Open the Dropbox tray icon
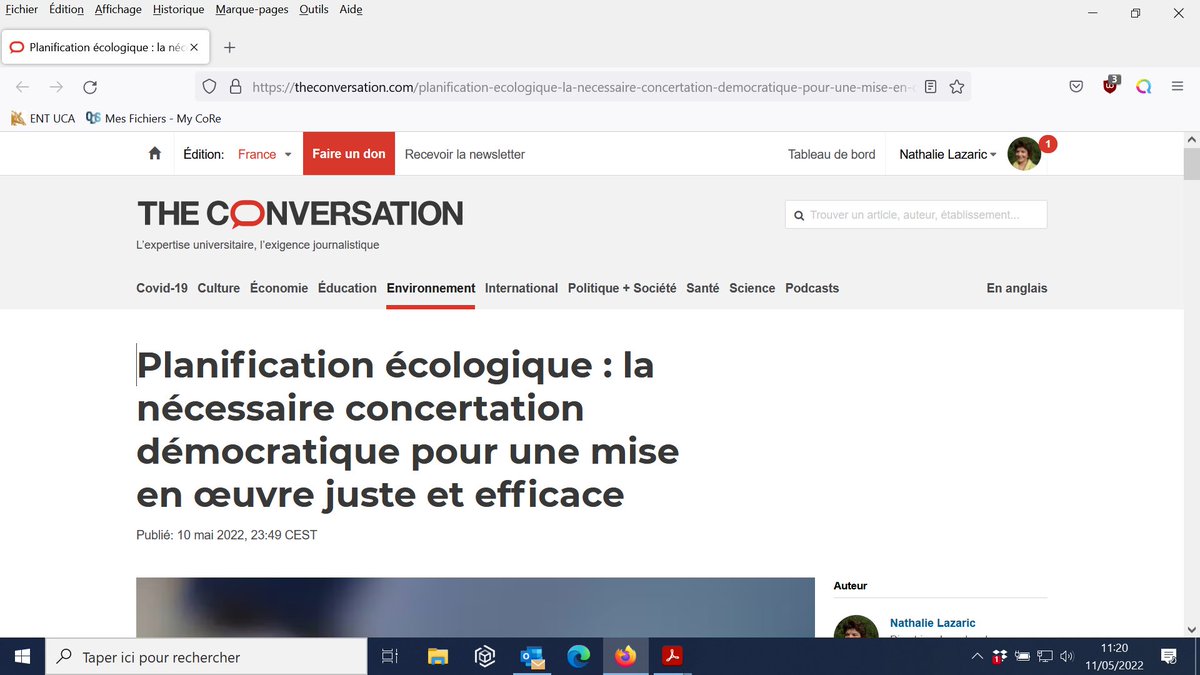The height and width of the screenshot is (675, 1200). click(999, 657)
